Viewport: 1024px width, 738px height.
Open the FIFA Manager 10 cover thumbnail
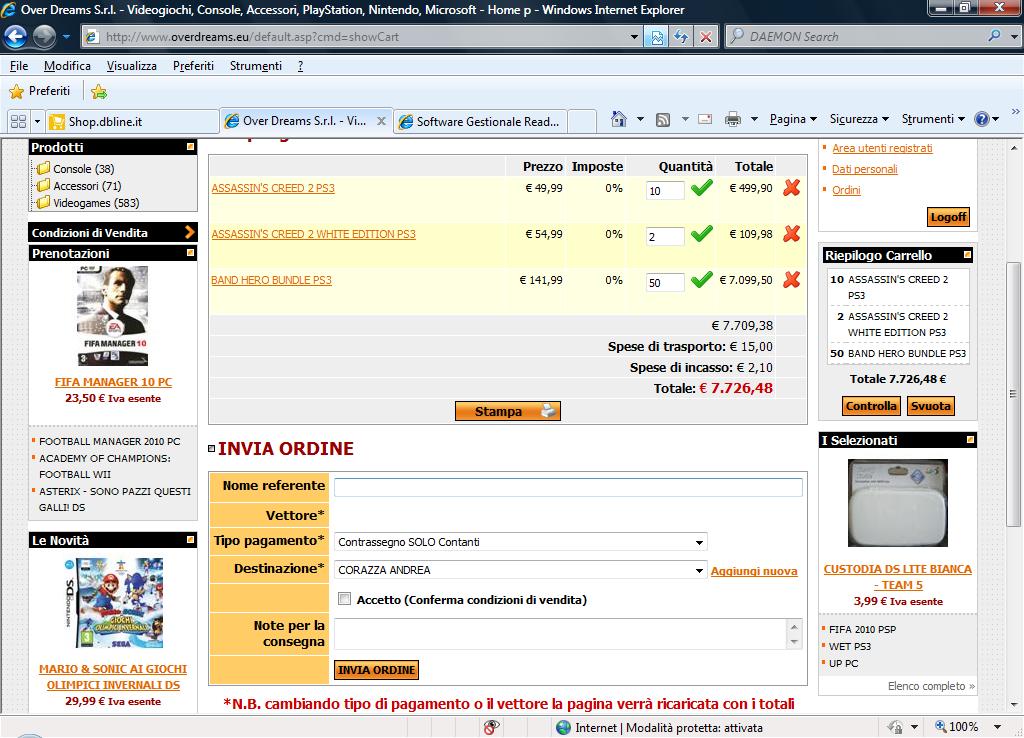(112, 315)
